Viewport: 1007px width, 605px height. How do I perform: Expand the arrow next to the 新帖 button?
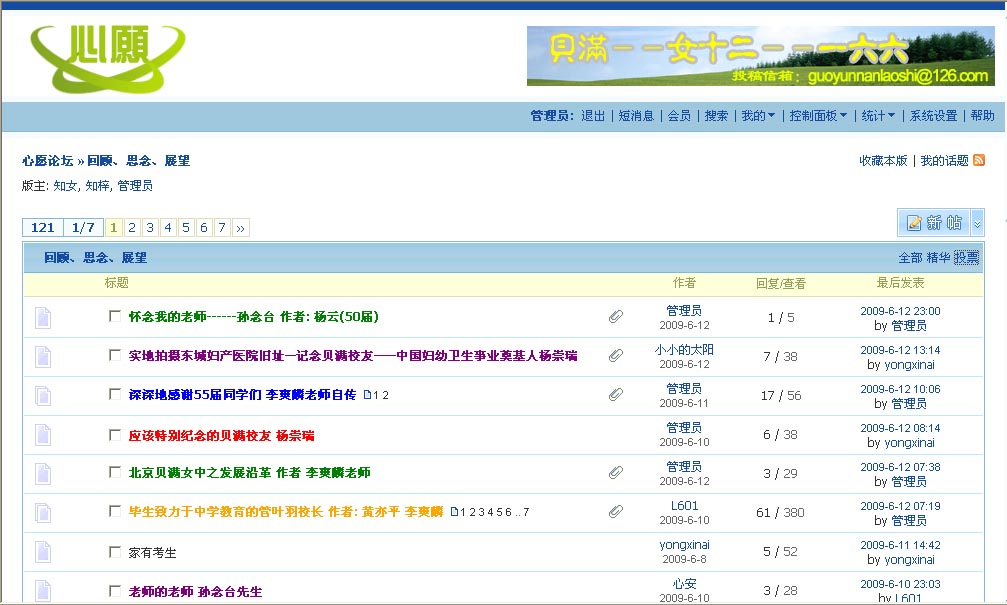(977, 223)
